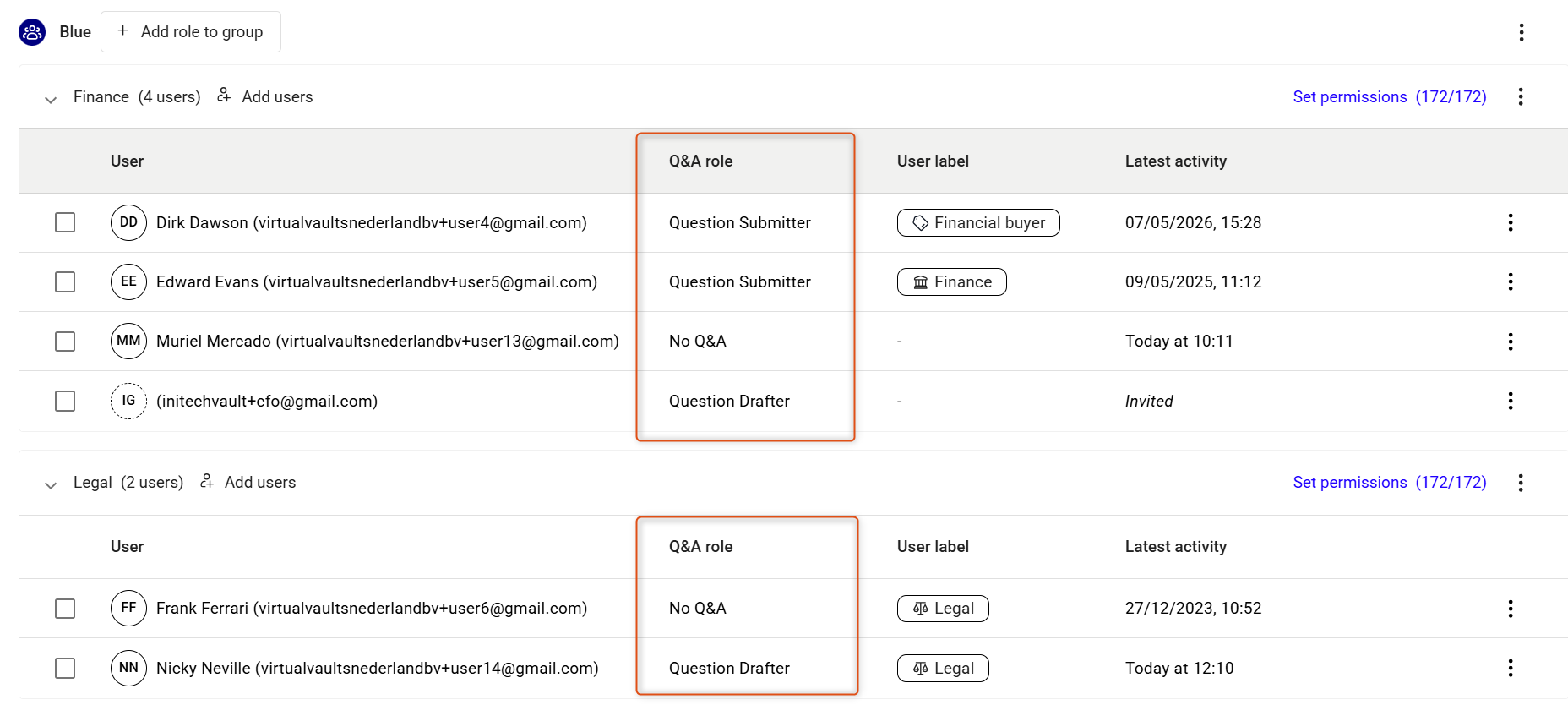Click Finance table Latest activity header

(x=1176, y=161)
